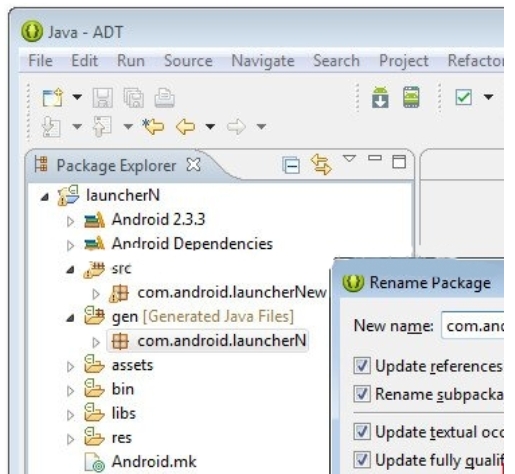Viewport: 515px width, 474px height.
Task: Close the Package Explorer tab
Action: pos(194,165)
